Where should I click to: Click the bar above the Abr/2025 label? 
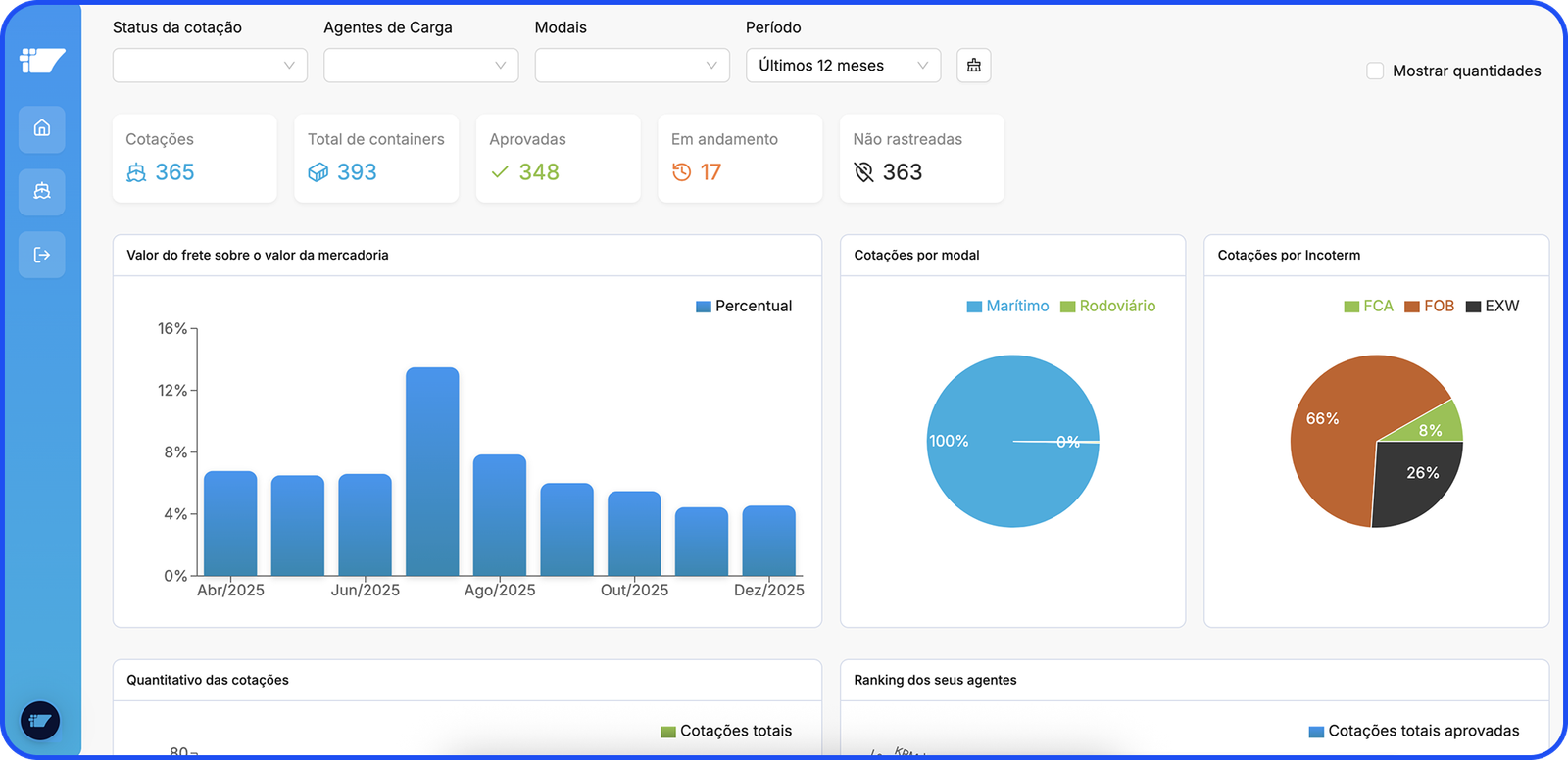pyautogui.click(x=230, y=523)
